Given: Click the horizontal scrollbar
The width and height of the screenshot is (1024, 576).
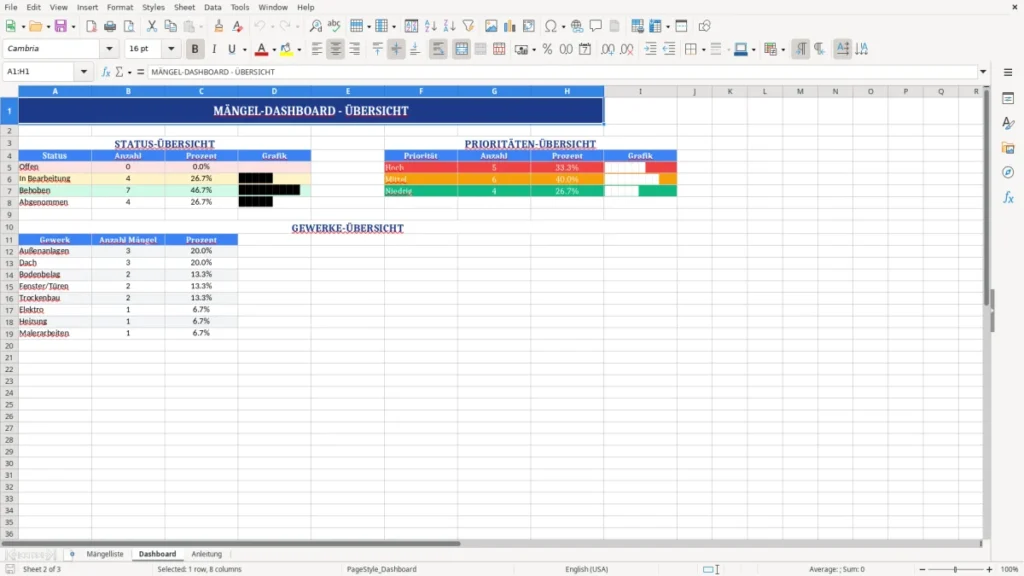Looking at the screenshot, I should click(x=231, y=543).
